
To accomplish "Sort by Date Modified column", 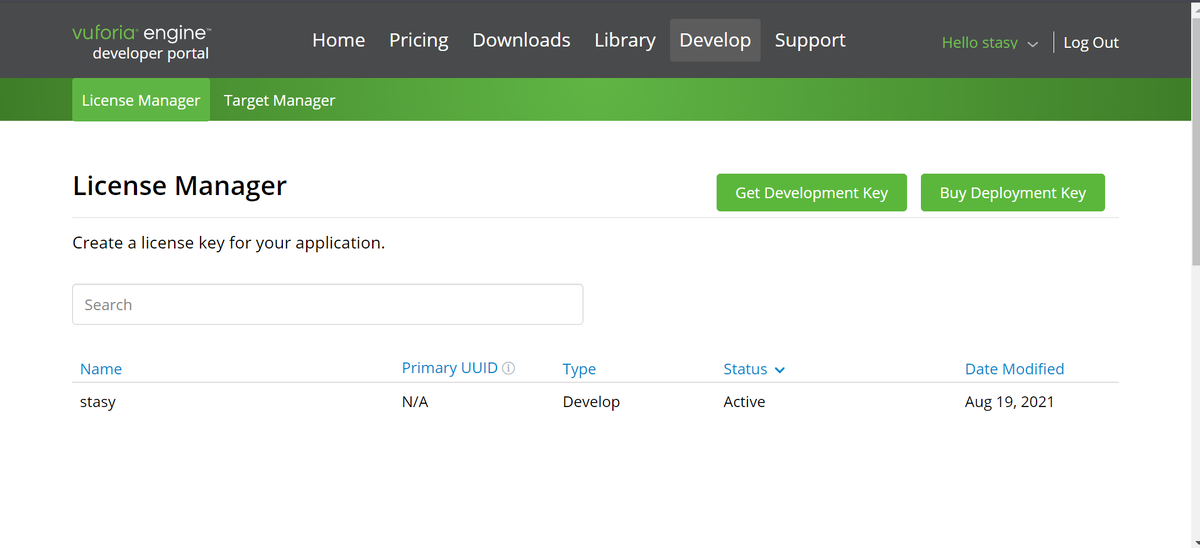I will point(1014,369).
